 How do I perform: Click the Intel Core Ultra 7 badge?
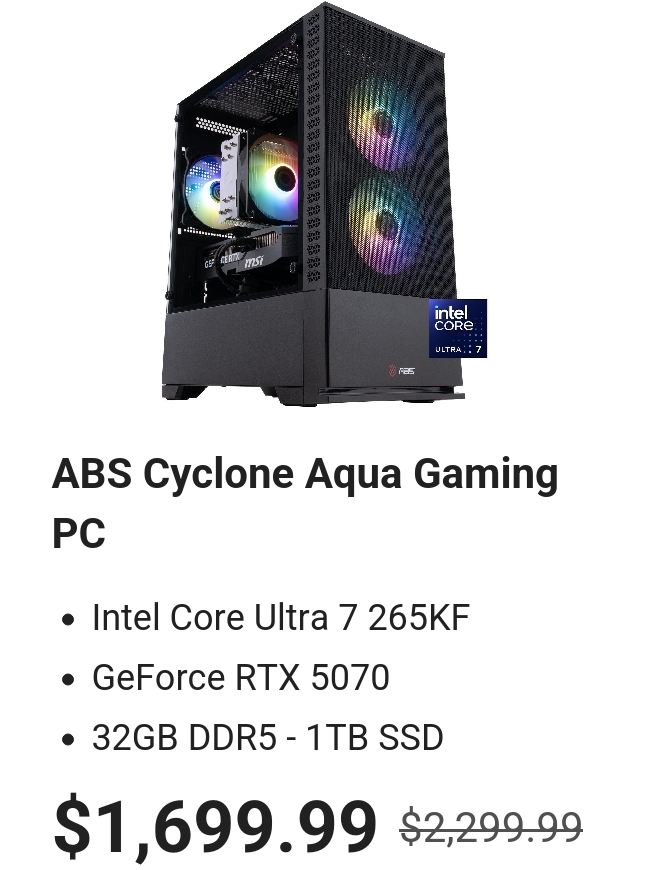click(458, 328)
